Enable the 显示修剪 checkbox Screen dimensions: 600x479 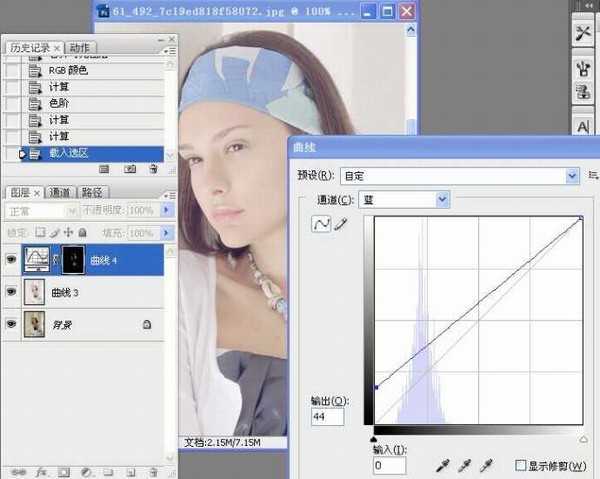519,466
